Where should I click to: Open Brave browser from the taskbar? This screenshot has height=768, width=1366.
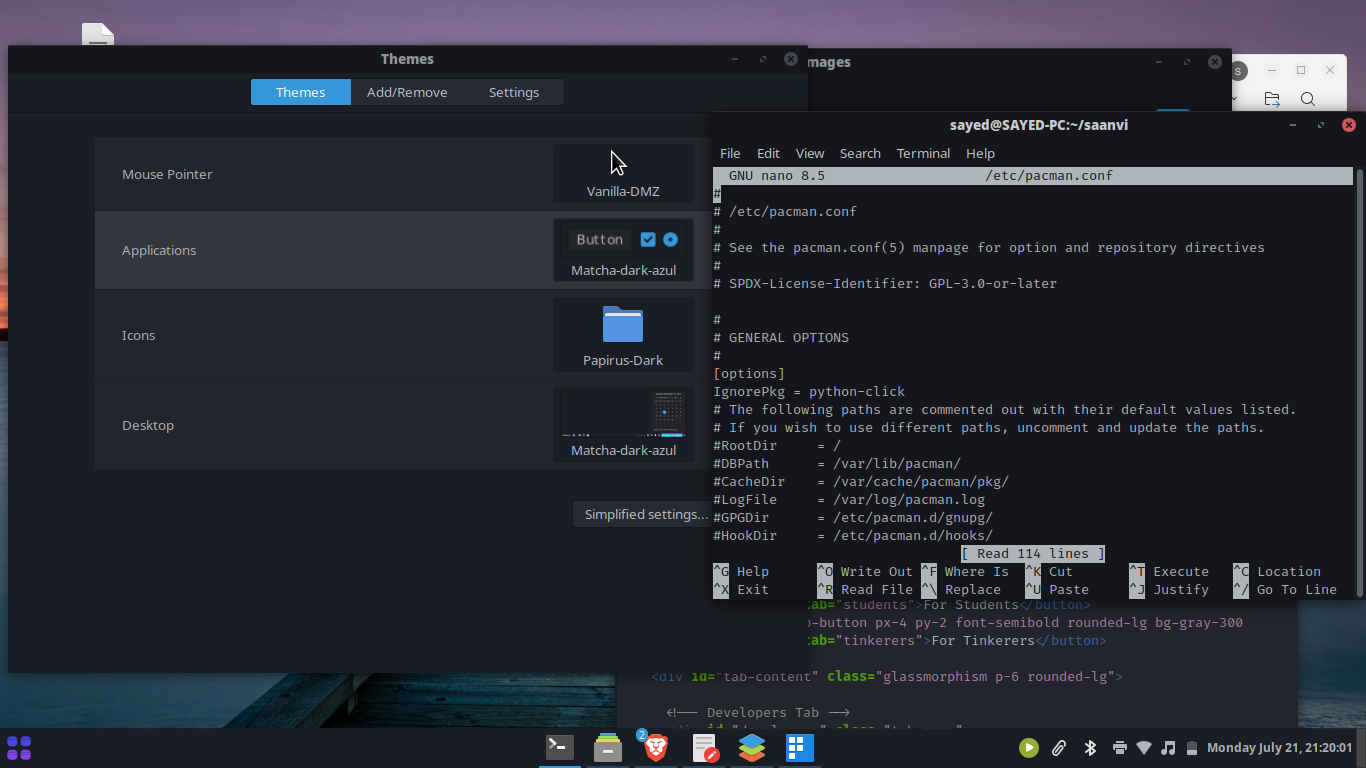pos(655,747)
